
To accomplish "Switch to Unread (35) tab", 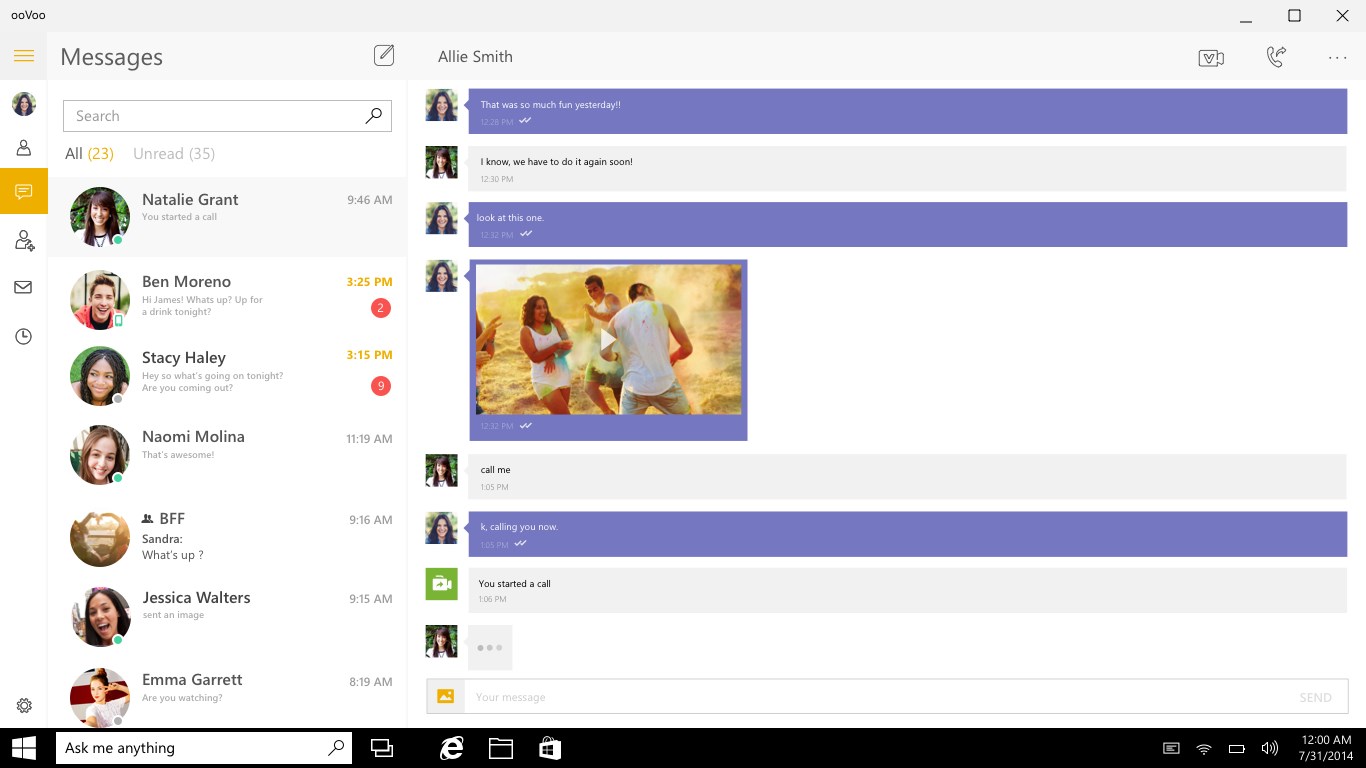I will (x=174, y=154).
